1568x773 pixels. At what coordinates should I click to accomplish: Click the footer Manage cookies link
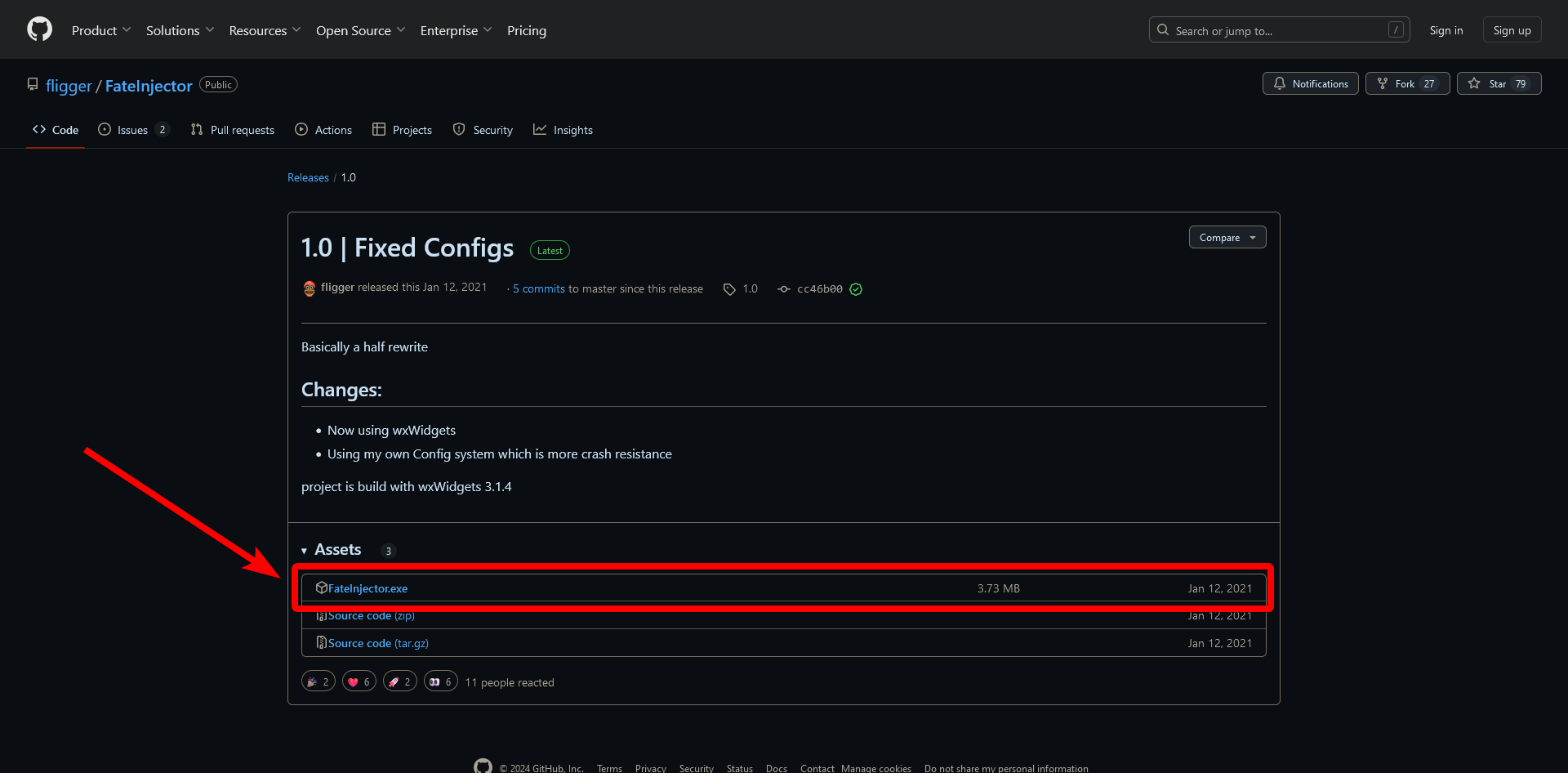click(876, 768)
